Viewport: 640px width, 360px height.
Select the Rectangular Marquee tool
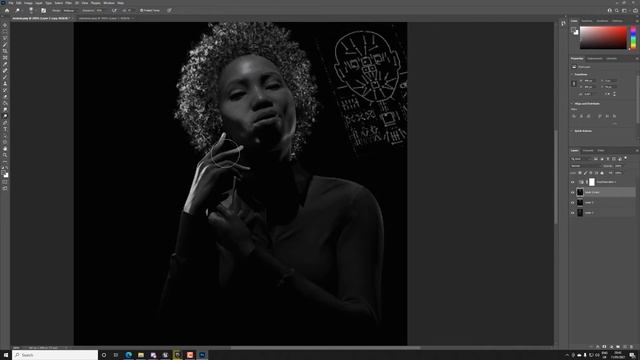click(x=5, y=31)
